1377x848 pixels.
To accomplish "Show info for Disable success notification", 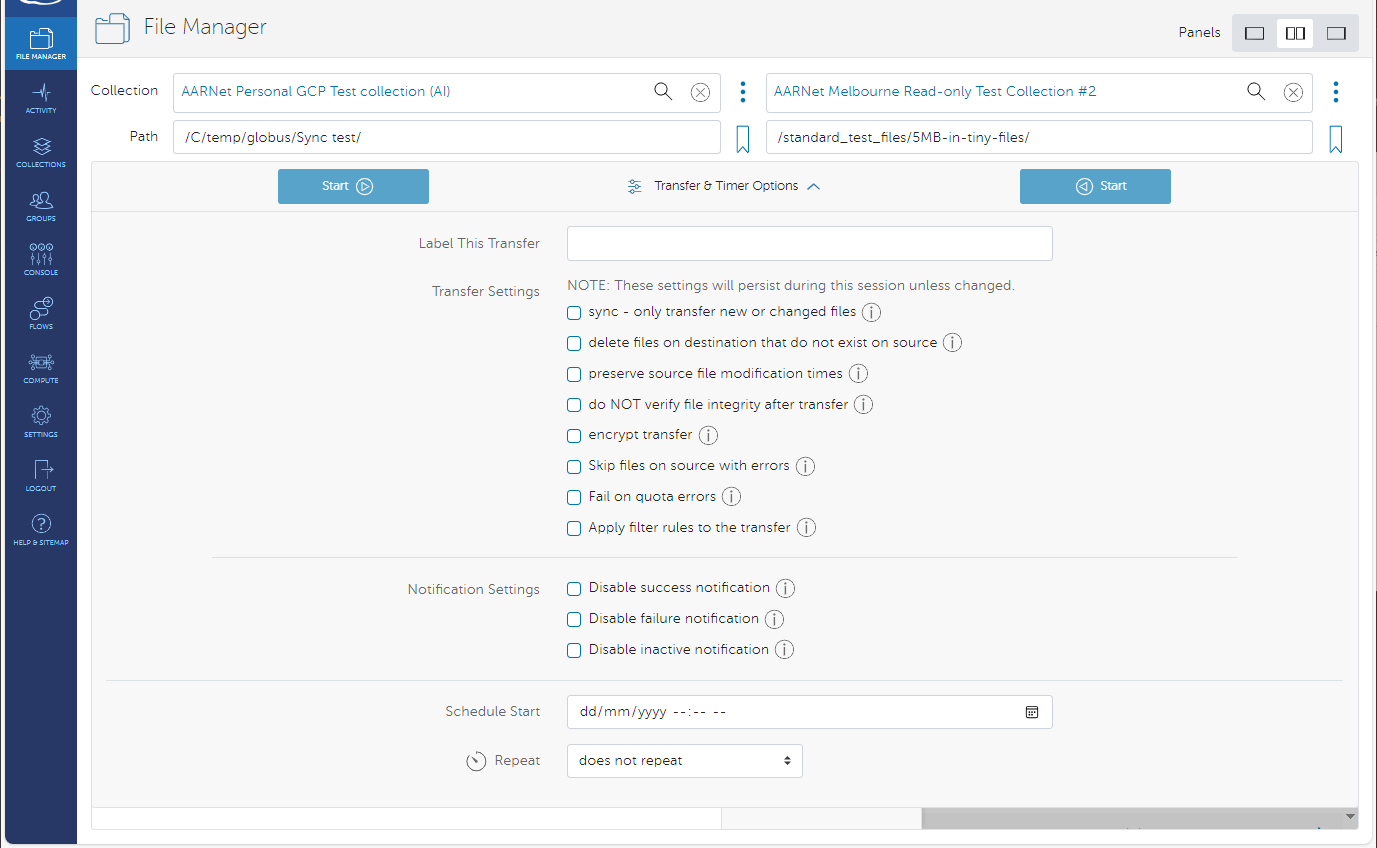I will click(785, 588).
